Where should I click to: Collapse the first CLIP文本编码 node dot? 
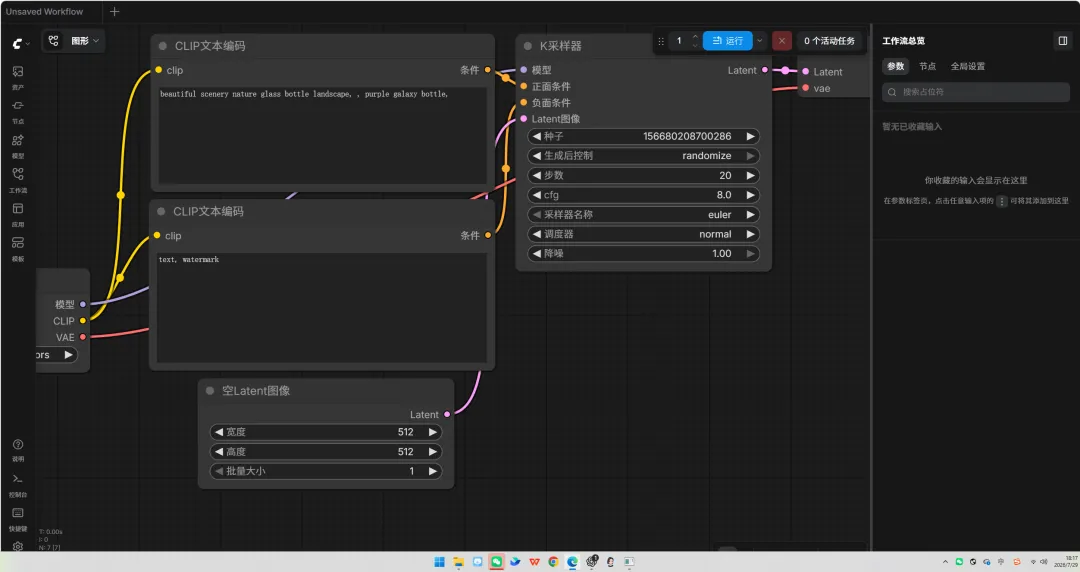(163, 46)
